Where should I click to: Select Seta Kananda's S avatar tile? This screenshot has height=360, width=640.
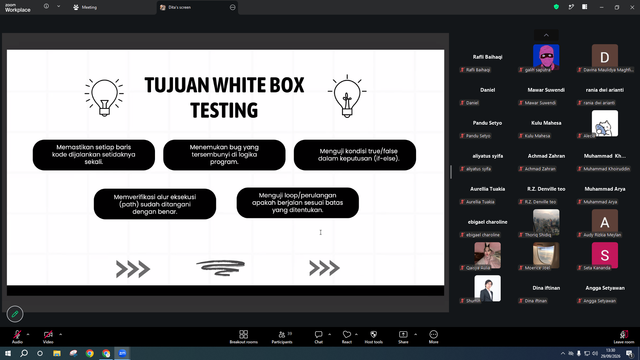coord(605,256)
